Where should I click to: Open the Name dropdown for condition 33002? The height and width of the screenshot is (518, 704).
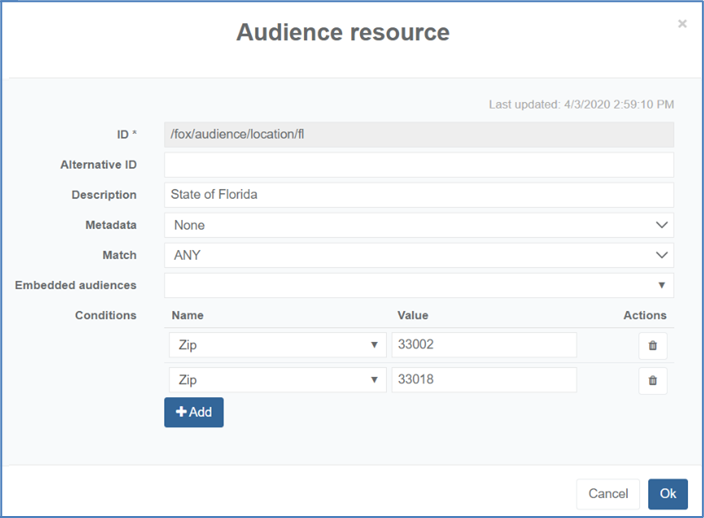(275, 345)
